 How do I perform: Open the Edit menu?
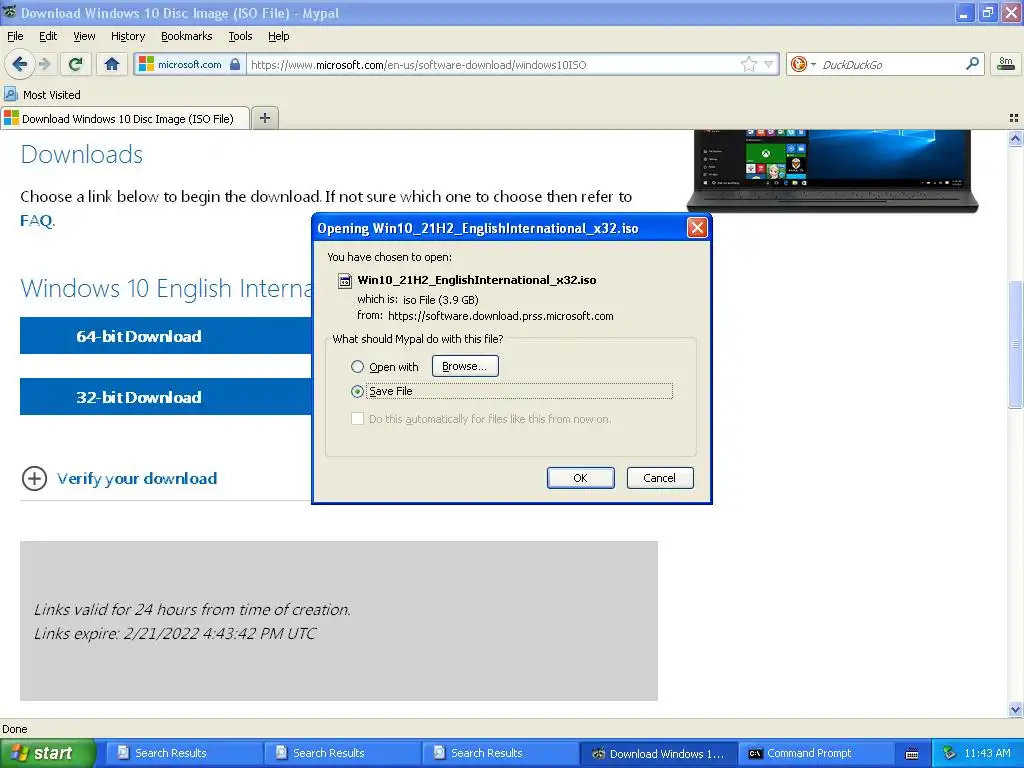[48, 36]
